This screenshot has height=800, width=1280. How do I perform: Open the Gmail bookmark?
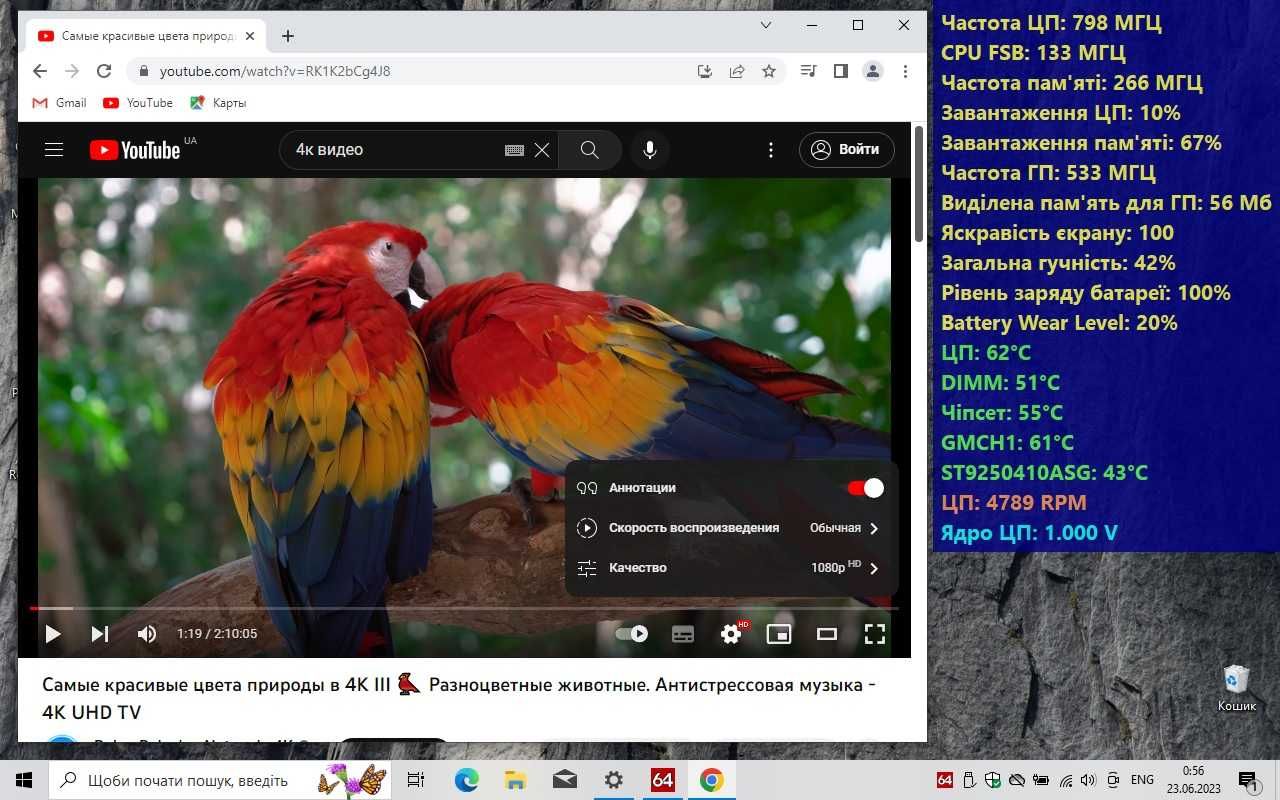pyautogui.click(x=59, y=103)
